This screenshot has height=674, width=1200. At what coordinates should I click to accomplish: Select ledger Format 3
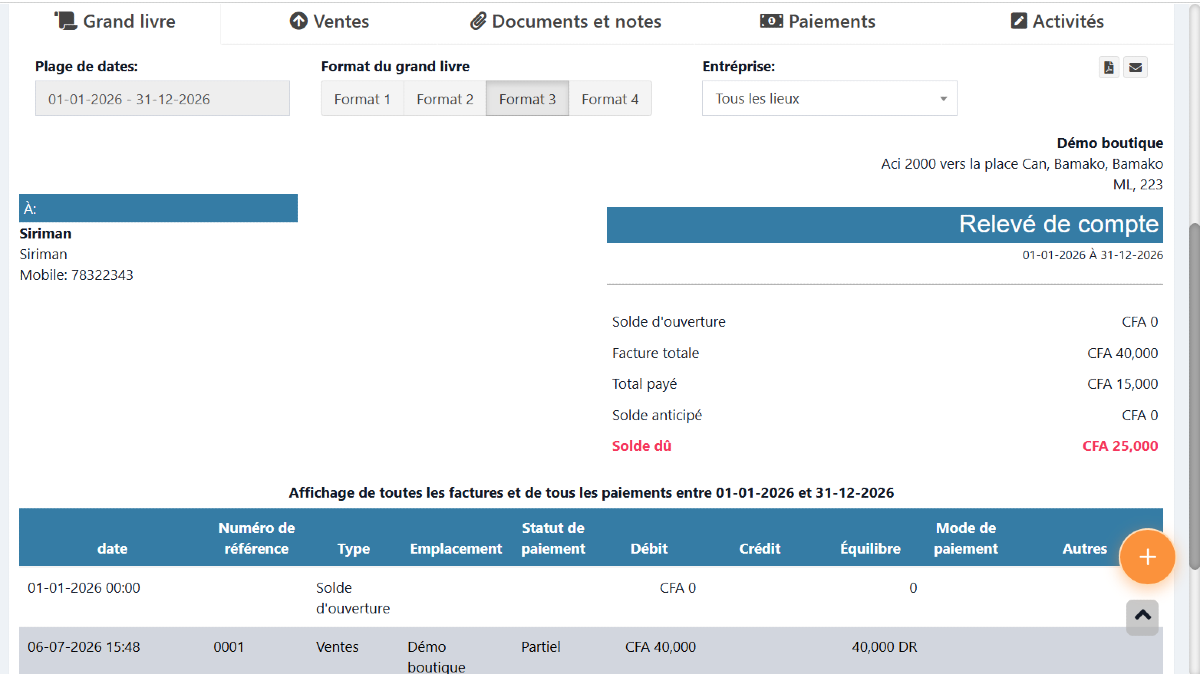click(527, 99)
